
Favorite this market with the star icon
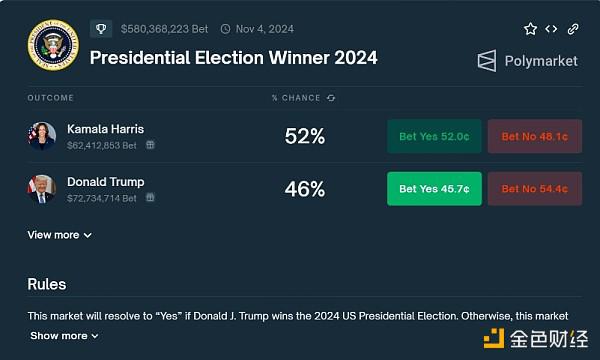pos(530,29)
